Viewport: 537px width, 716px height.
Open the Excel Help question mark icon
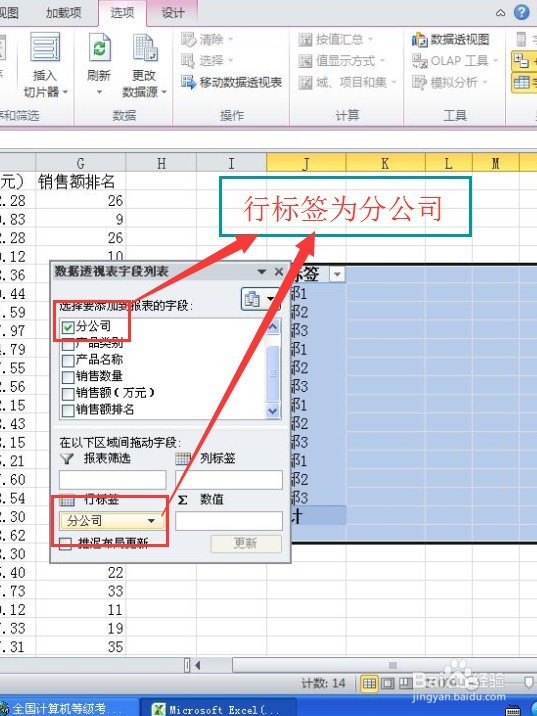[x=521, y=12]
